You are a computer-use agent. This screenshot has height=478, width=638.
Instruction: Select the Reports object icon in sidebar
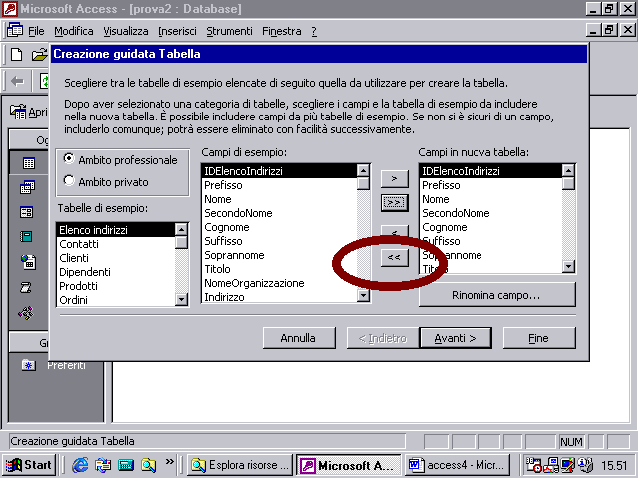(26, 236)
